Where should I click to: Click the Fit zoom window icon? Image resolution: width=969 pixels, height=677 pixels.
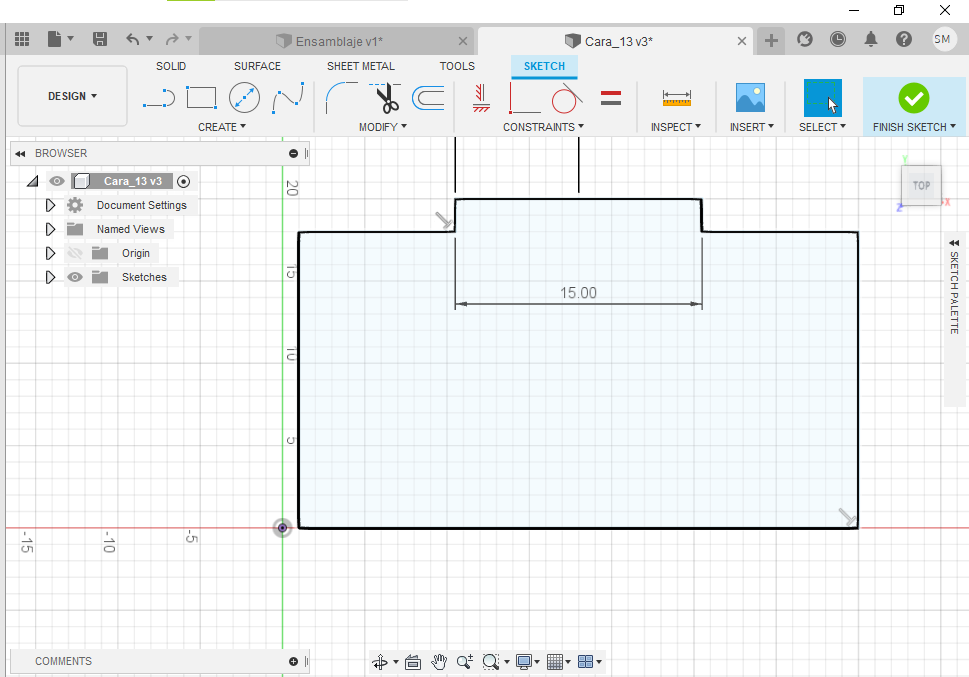491,662
